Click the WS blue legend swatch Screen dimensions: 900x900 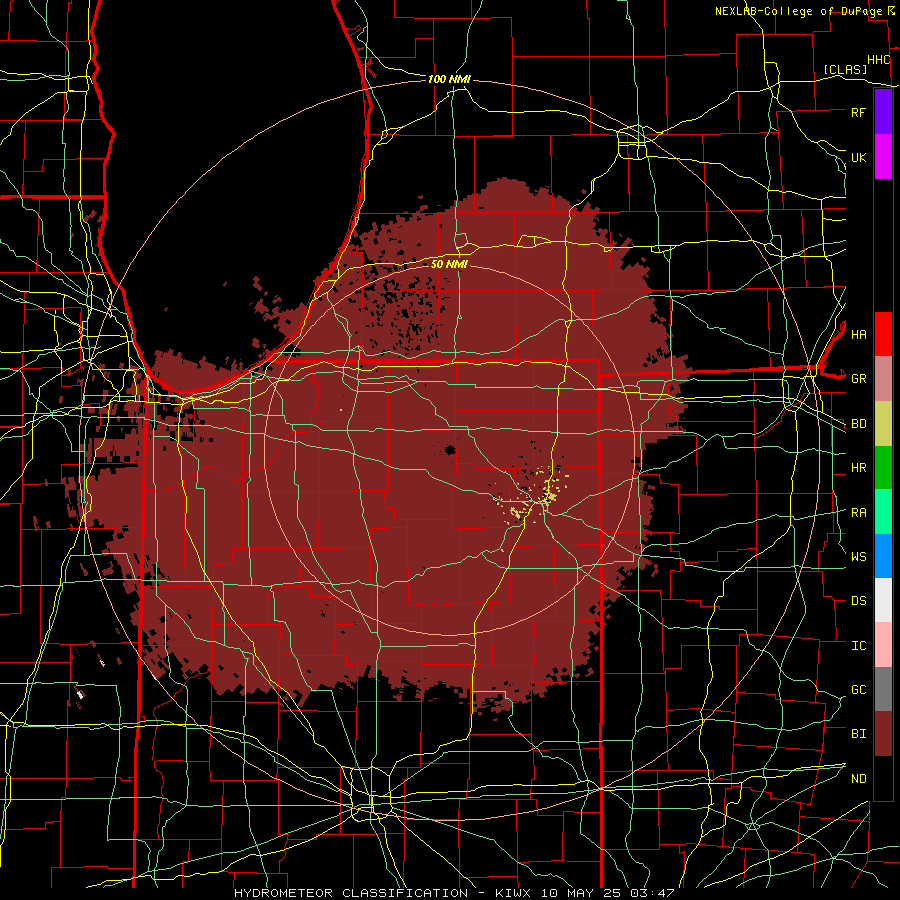pyautogui.click(x=883, y=556)
